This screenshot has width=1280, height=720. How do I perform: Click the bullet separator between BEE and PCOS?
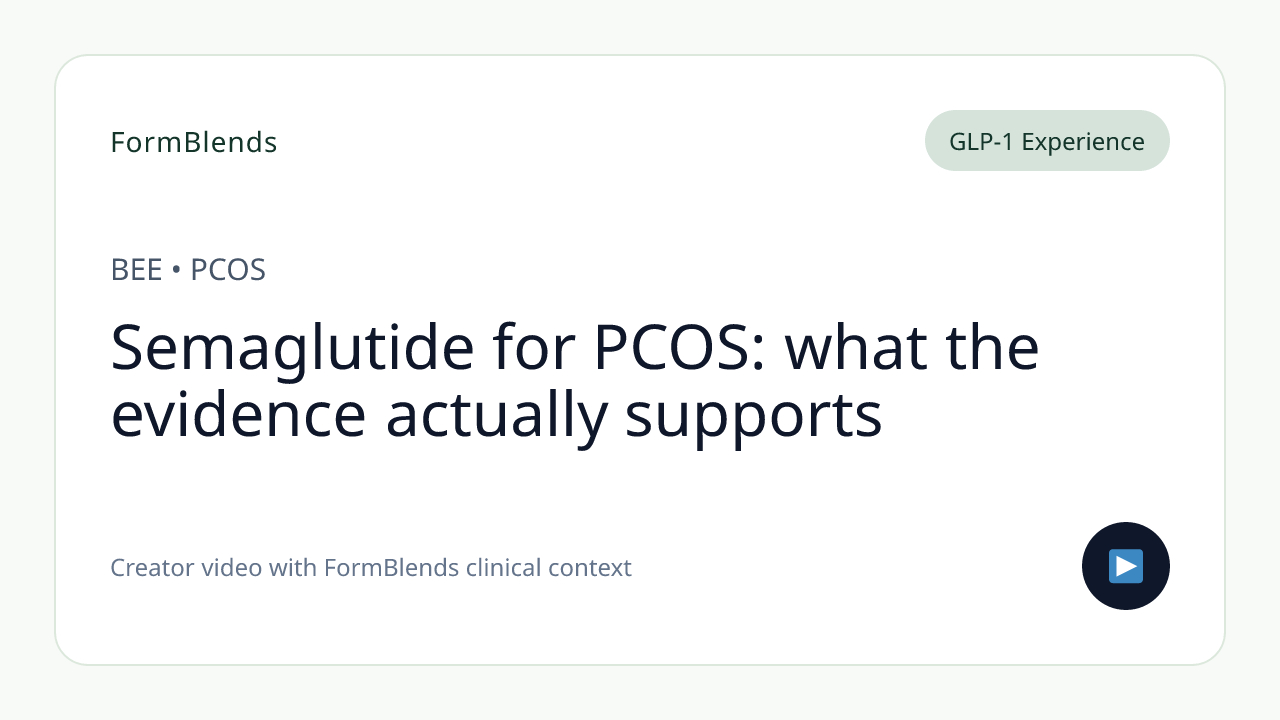(x=176, y=271)
